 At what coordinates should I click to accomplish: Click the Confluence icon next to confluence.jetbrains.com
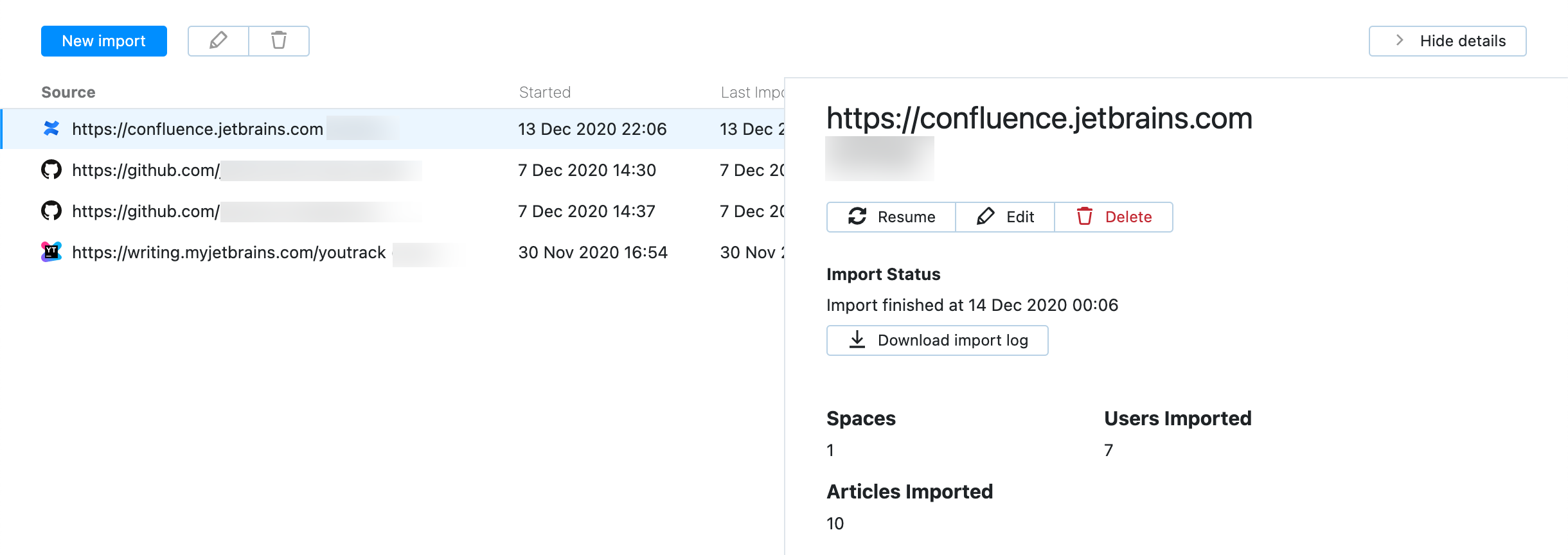tap(51, 128)
